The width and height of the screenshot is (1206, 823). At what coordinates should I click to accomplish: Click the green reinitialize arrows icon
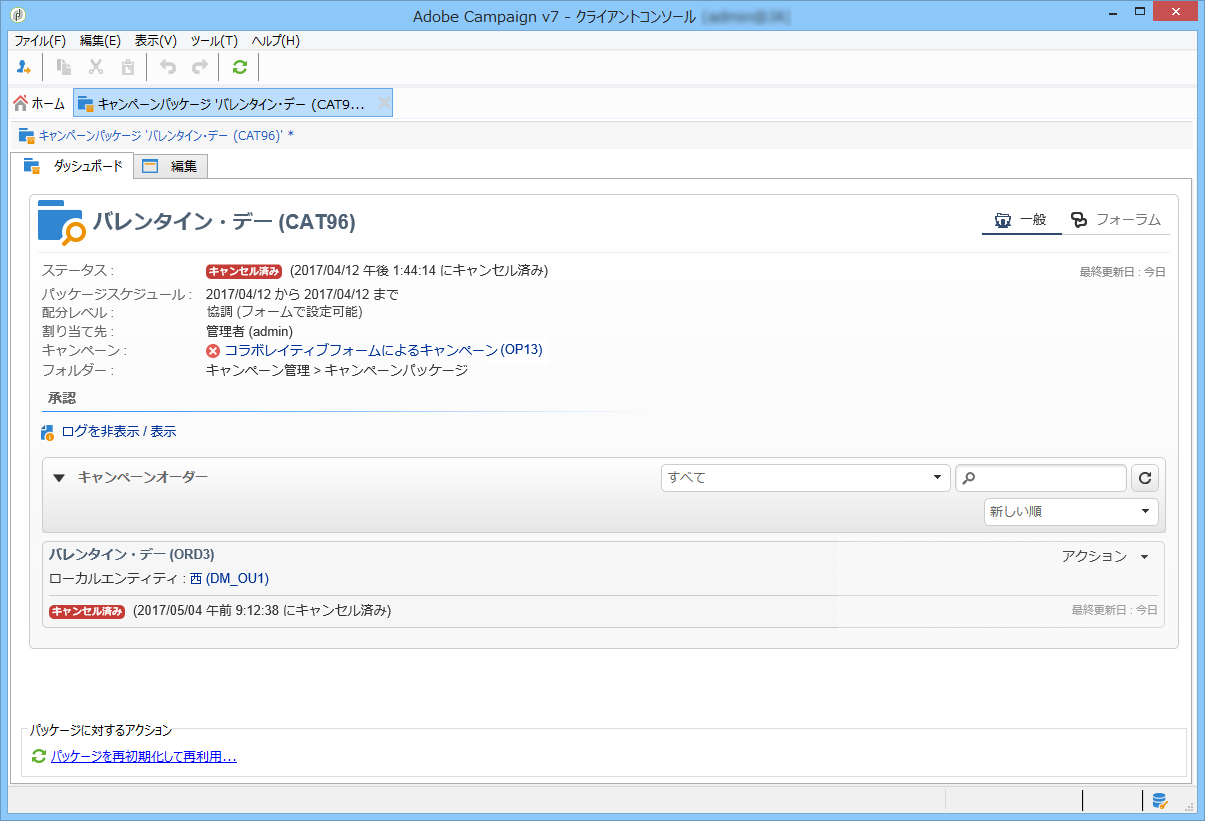click(x=39, y=757)
